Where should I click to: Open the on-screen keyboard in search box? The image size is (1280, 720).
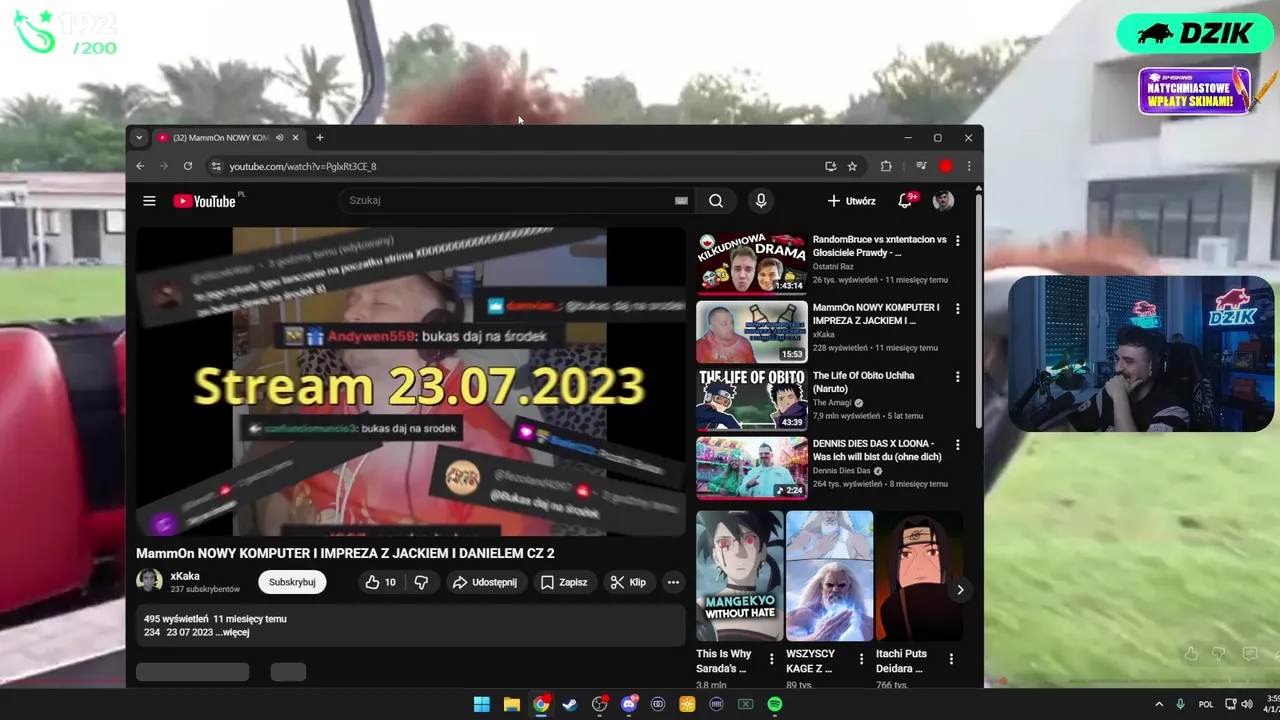[x=681, y=201]
